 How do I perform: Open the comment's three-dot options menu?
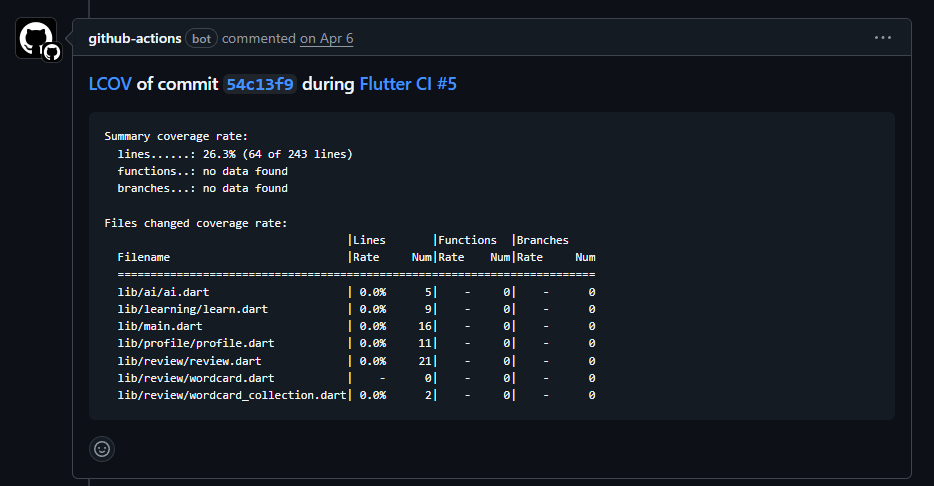(x=882, y=38)
